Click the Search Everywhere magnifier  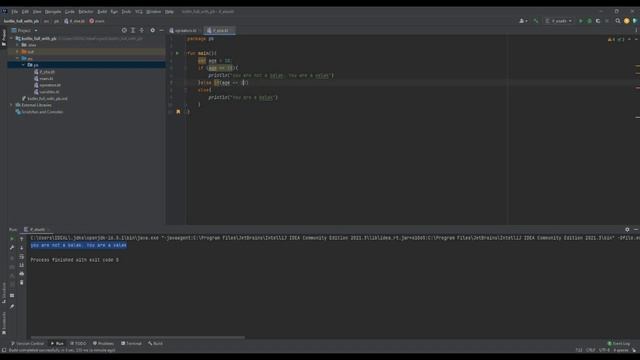click(x=618, y=21)
